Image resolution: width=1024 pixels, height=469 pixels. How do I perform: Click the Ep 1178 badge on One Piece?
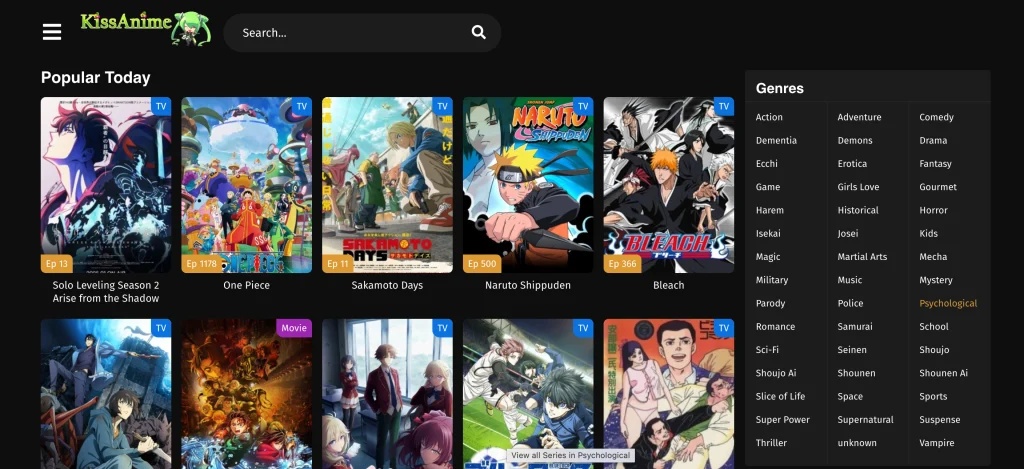coord(202,264)
